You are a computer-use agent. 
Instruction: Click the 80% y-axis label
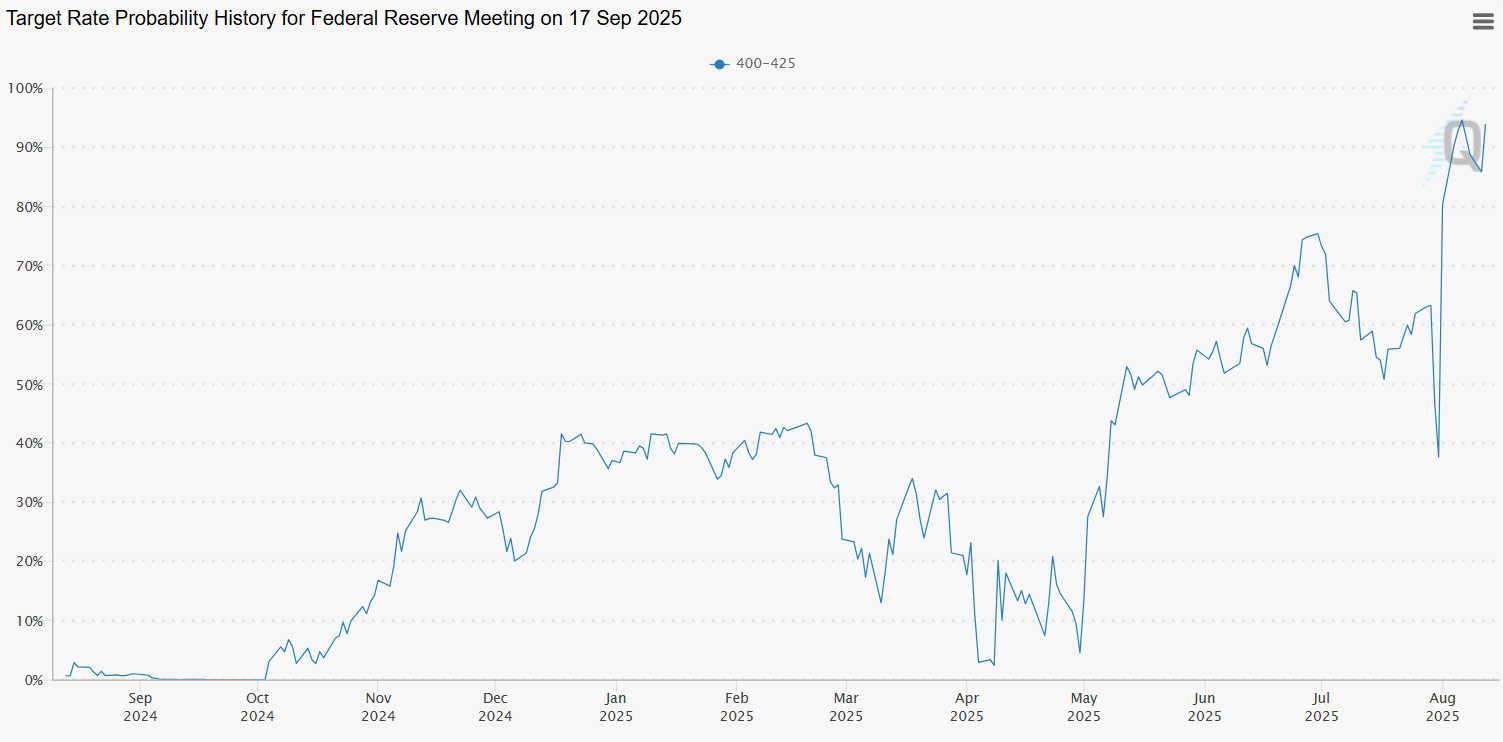coord(29,207)
